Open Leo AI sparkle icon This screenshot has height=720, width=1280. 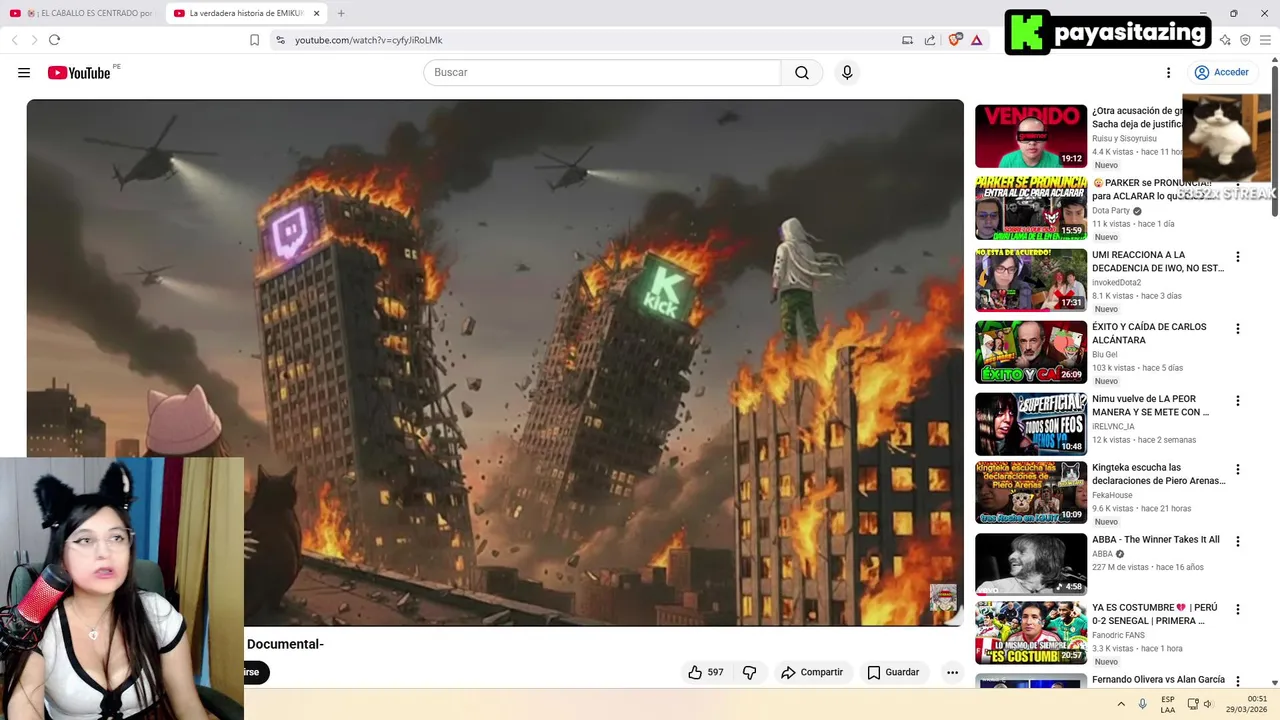[1225, 40]
